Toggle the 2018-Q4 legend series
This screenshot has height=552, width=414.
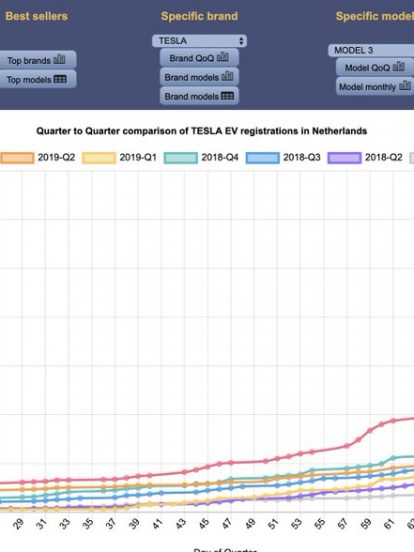201,157
